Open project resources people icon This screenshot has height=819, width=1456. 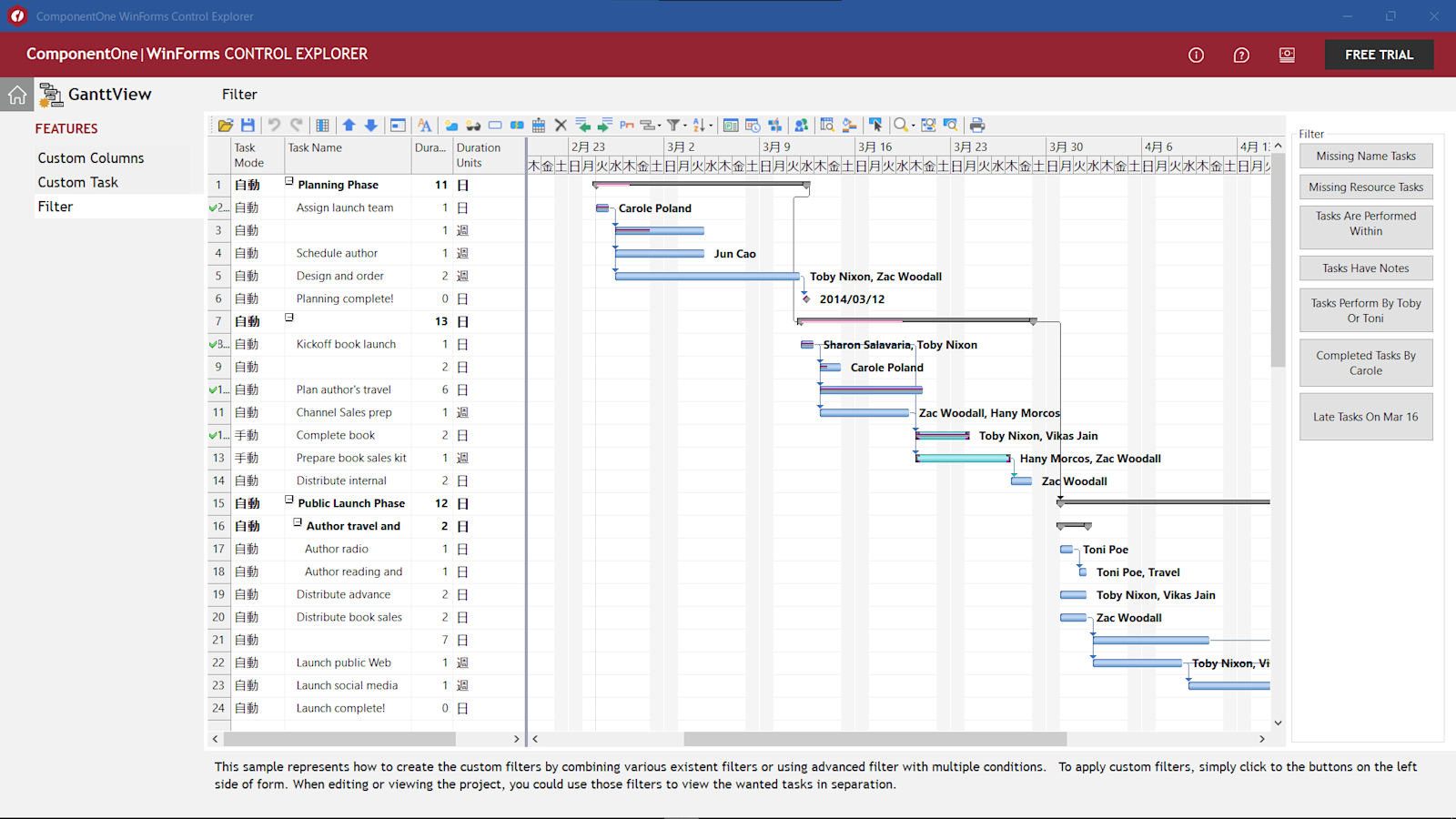(801, 125)
